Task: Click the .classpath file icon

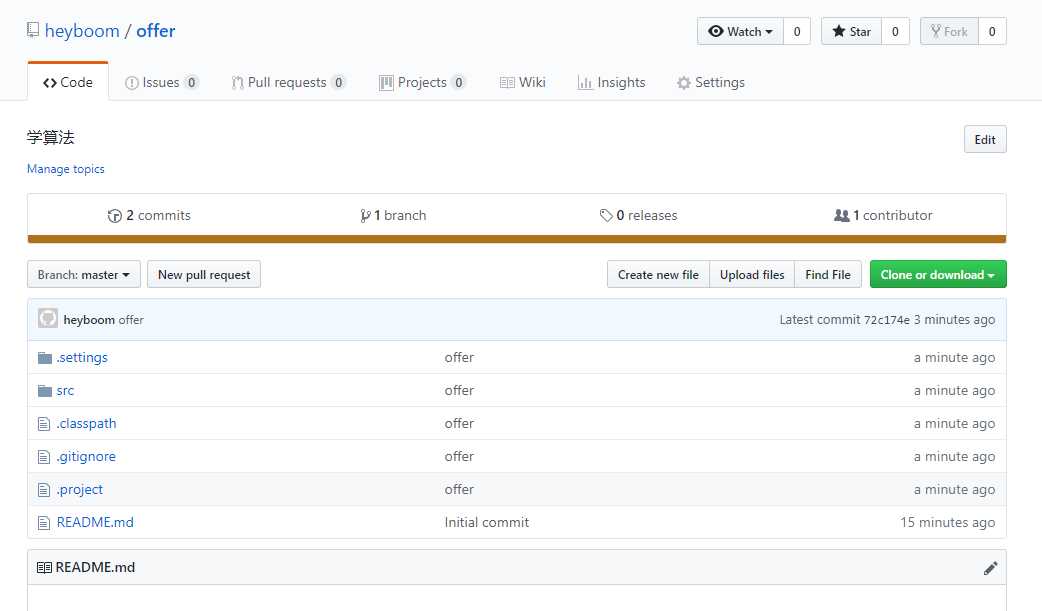Action: coord(44,424)
